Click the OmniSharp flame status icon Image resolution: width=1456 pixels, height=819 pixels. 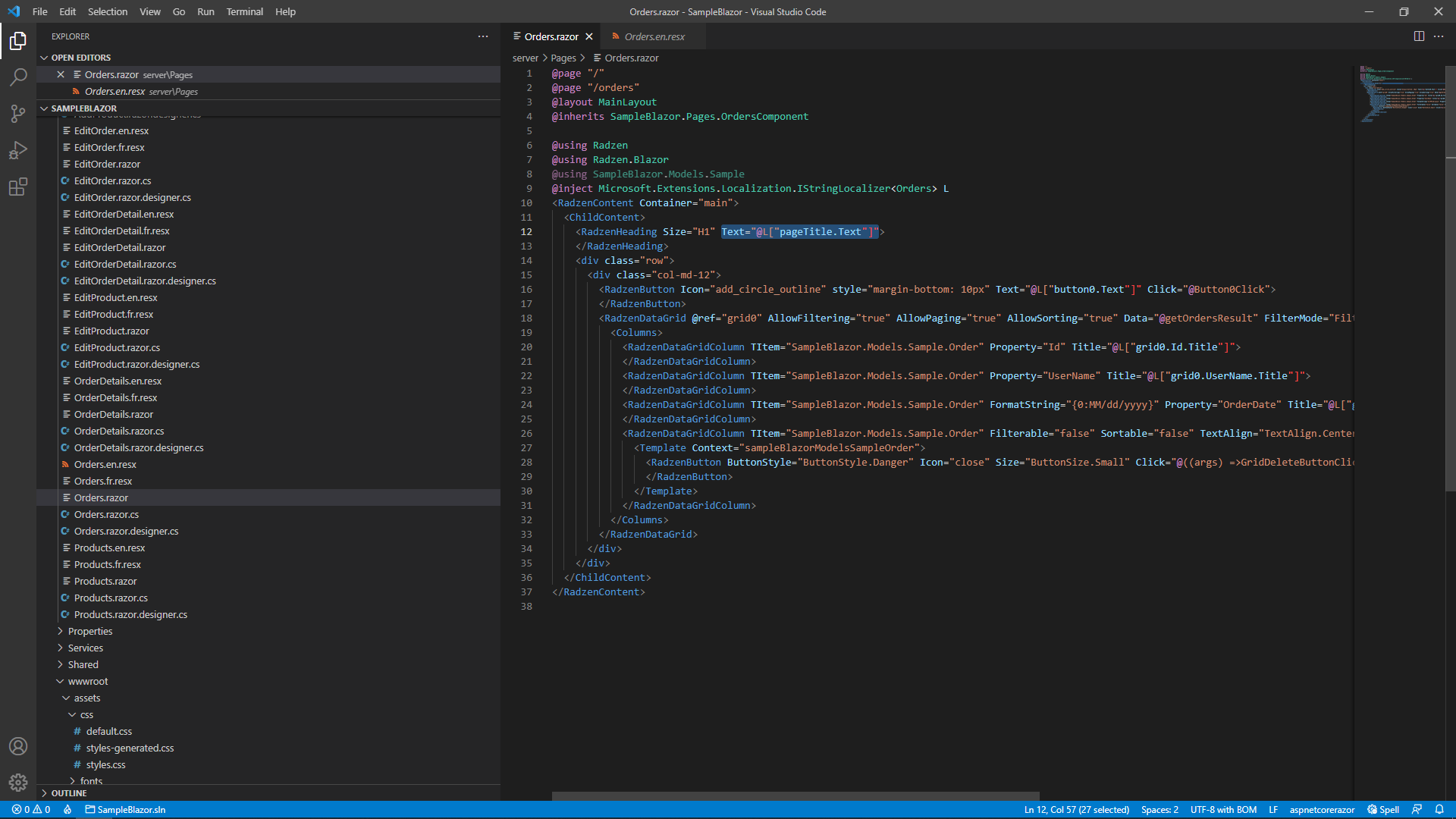click(67, 810)
